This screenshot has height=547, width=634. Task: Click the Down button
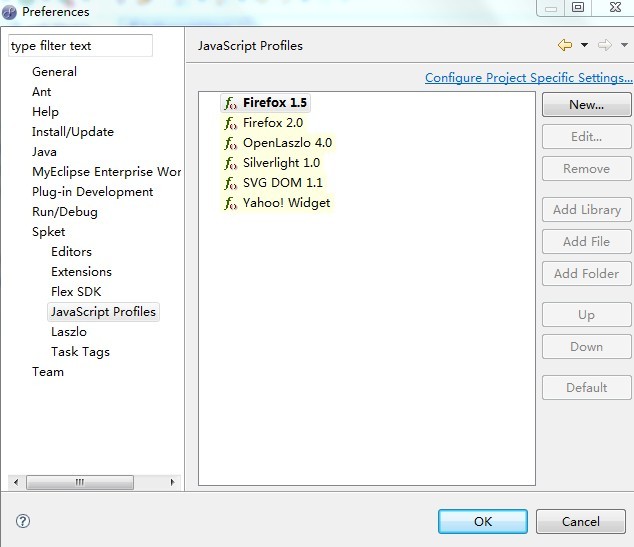point(586,346)
